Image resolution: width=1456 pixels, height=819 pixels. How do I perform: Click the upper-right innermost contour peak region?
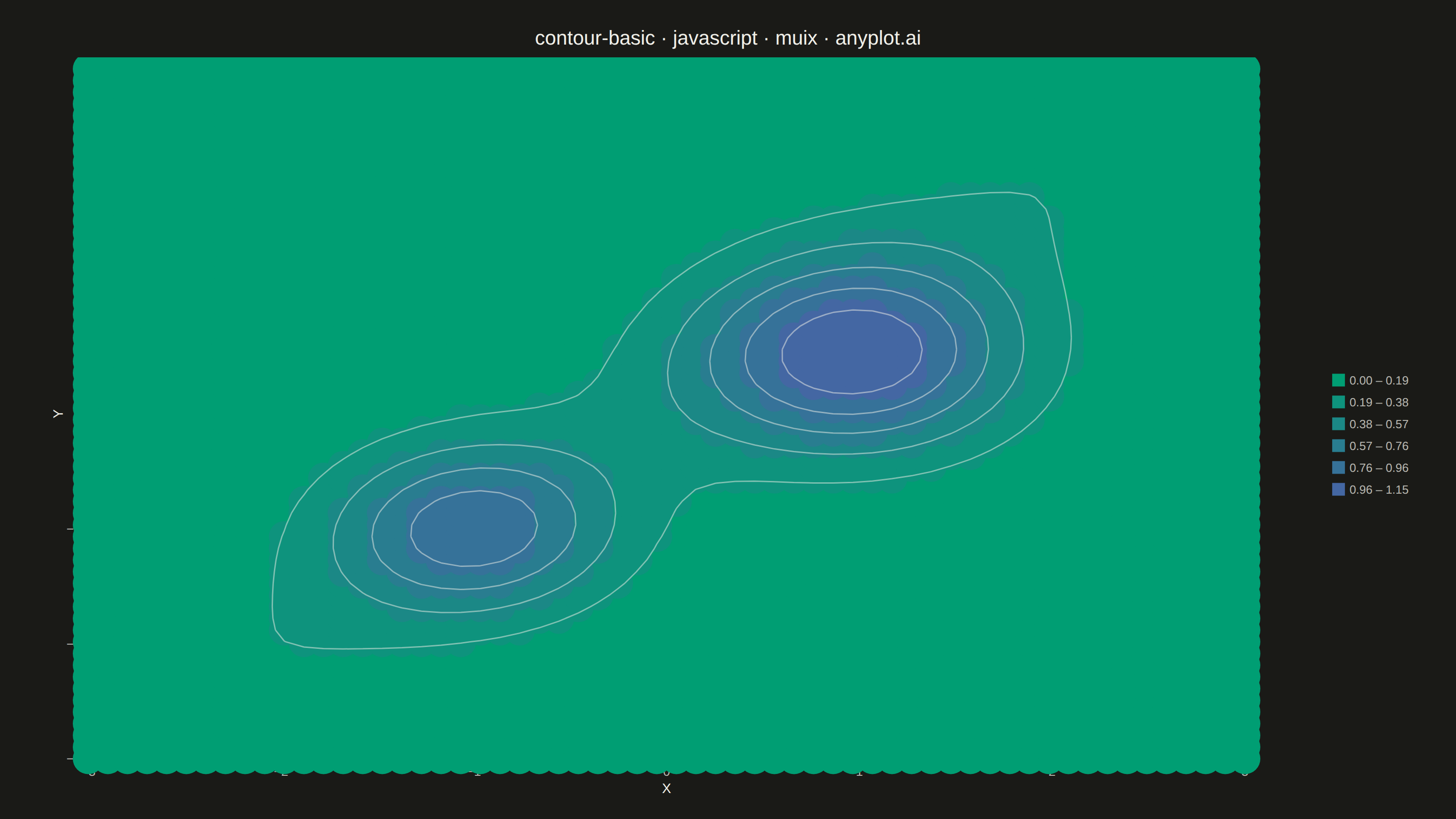852,352
